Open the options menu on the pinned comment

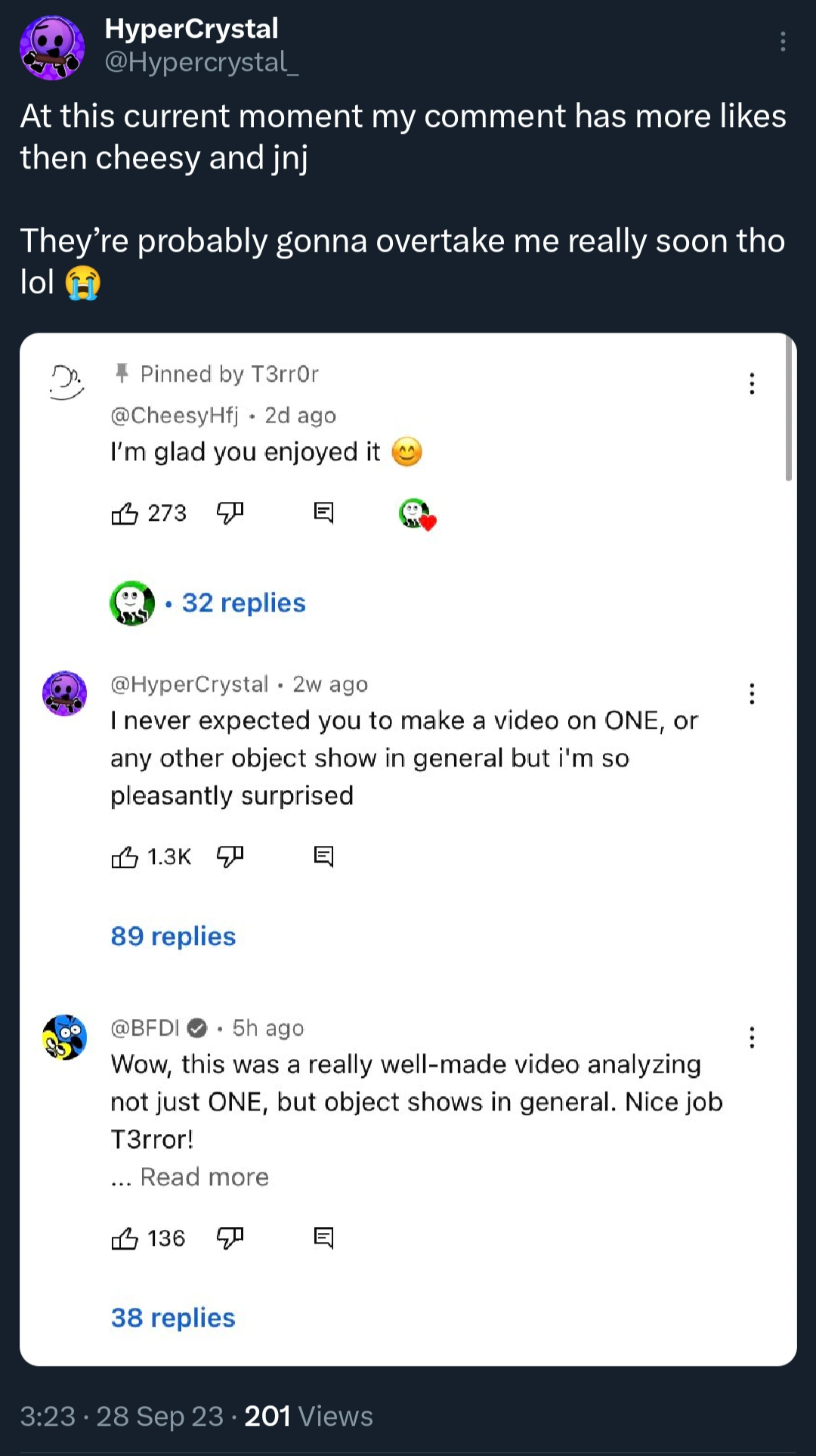click(x=752, y=384)
